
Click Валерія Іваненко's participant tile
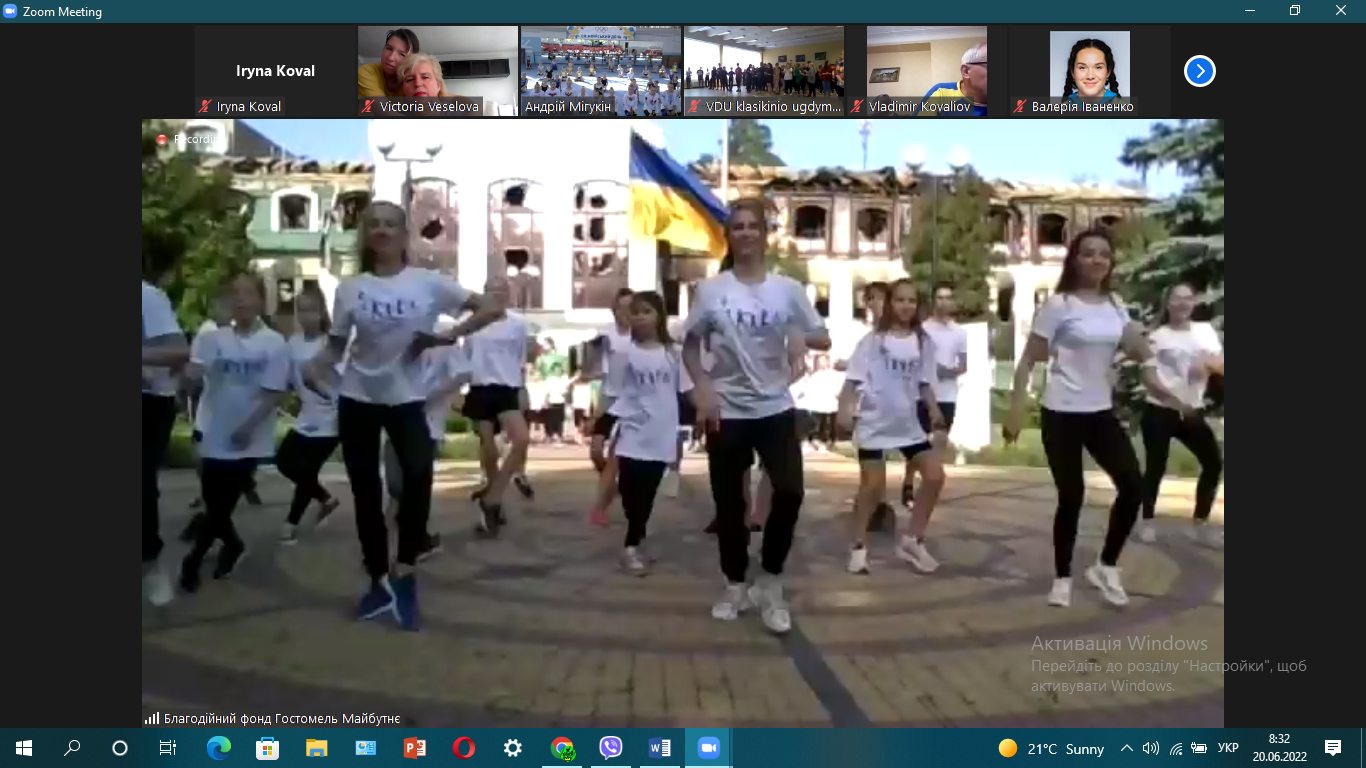[x=1089, y=71]
